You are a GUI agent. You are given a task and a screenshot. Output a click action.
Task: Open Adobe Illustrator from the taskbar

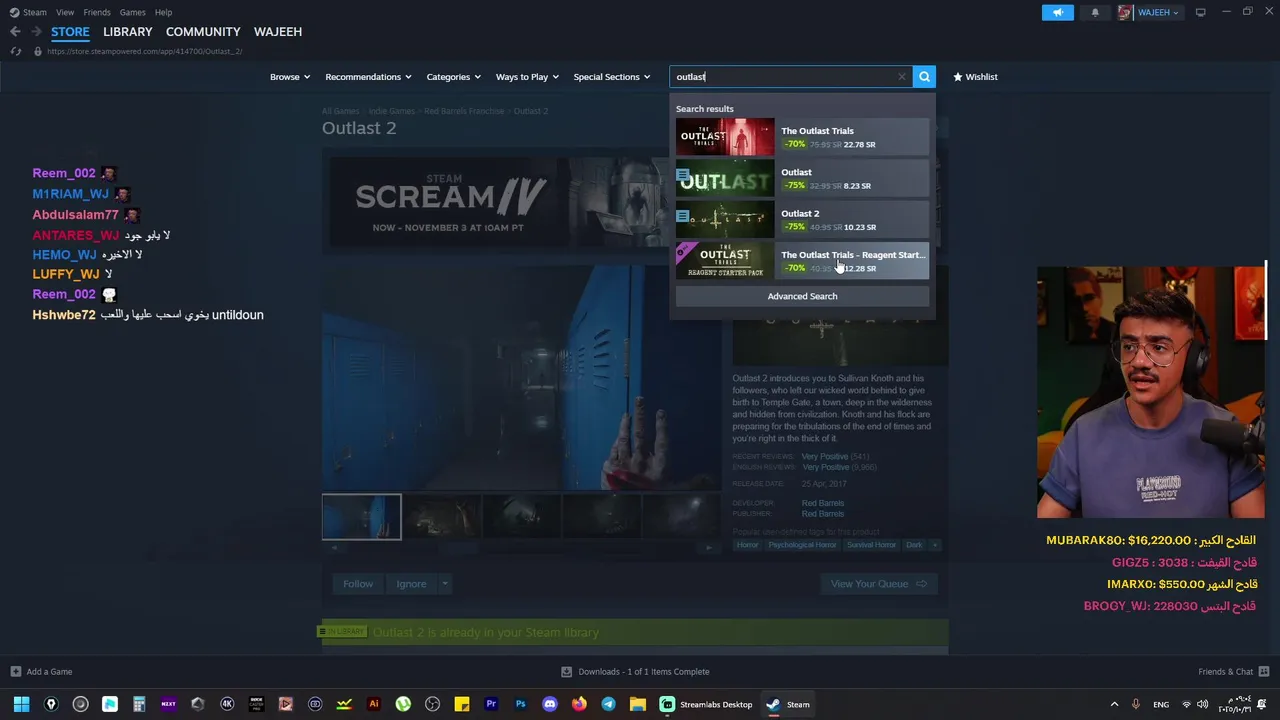click(374, 704)
